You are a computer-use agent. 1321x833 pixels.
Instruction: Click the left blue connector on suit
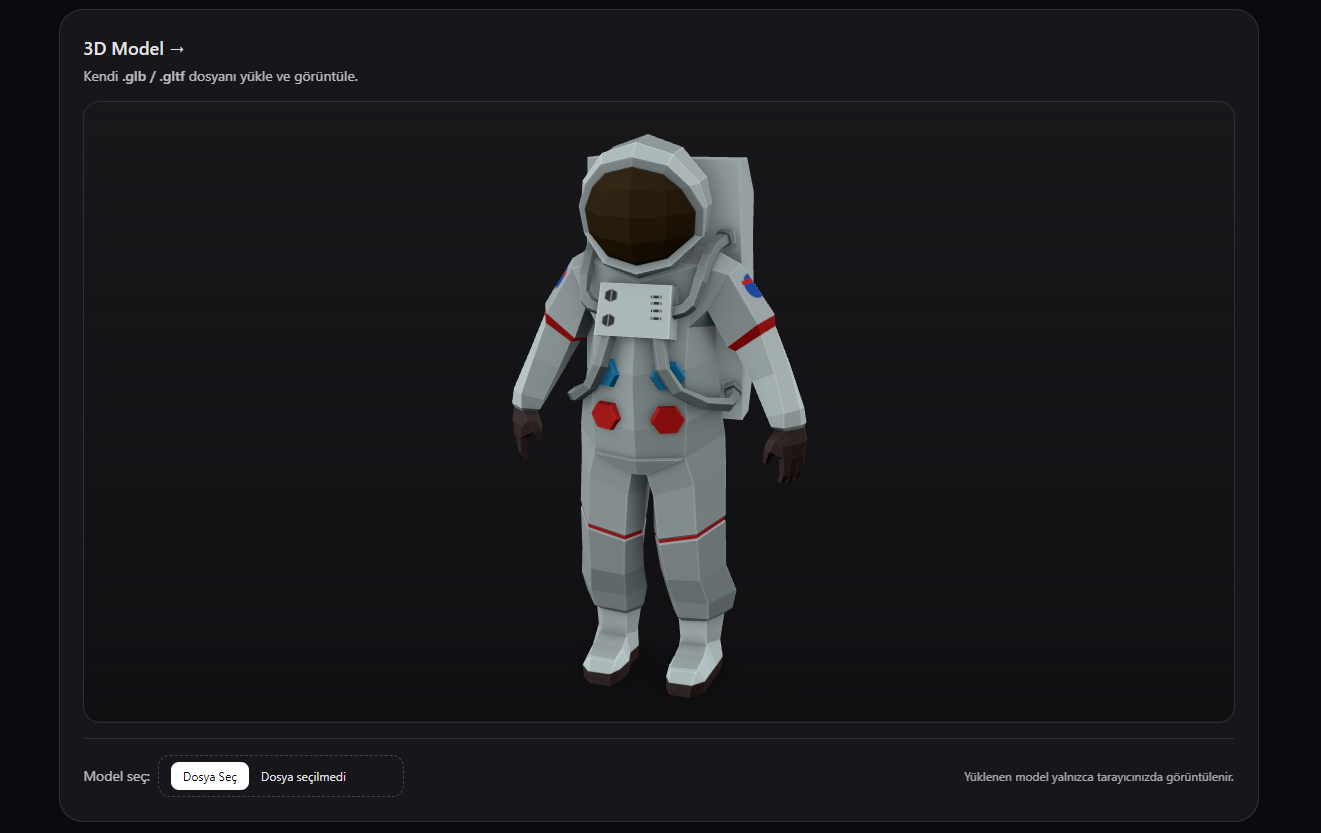[610, 373]
